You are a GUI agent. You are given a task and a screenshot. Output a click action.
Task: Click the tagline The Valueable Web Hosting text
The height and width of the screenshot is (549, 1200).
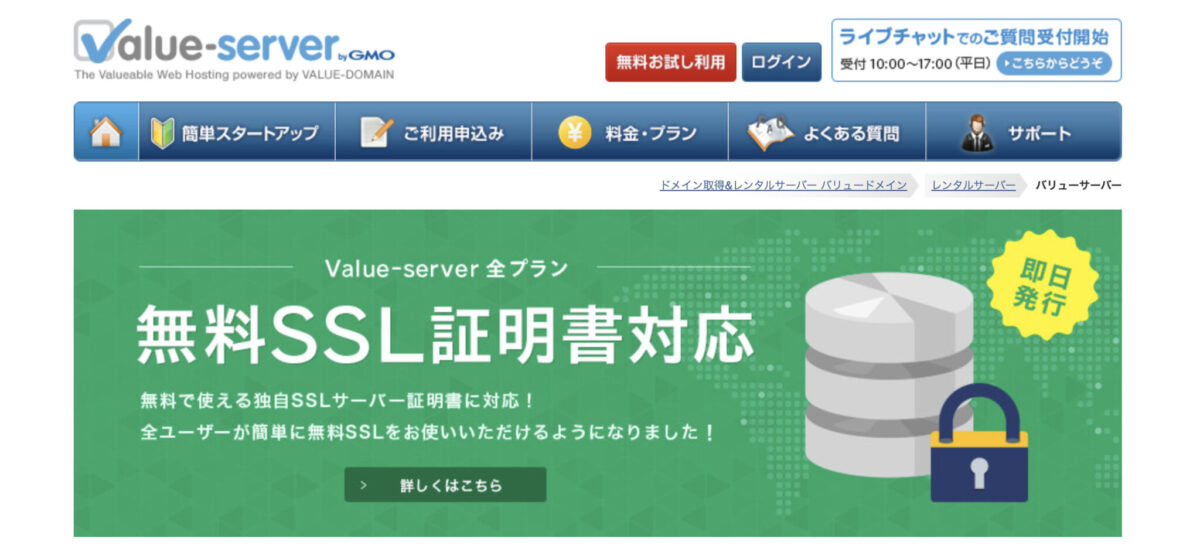233,74
